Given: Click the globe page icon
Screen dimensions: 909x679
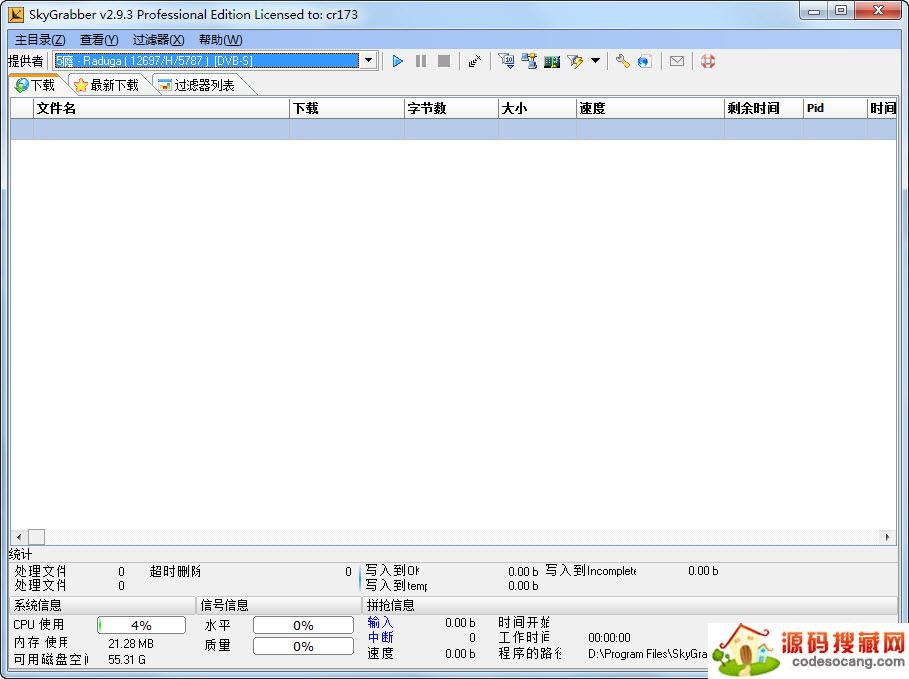Looking at the screenshot, I should tap(645, 61).
